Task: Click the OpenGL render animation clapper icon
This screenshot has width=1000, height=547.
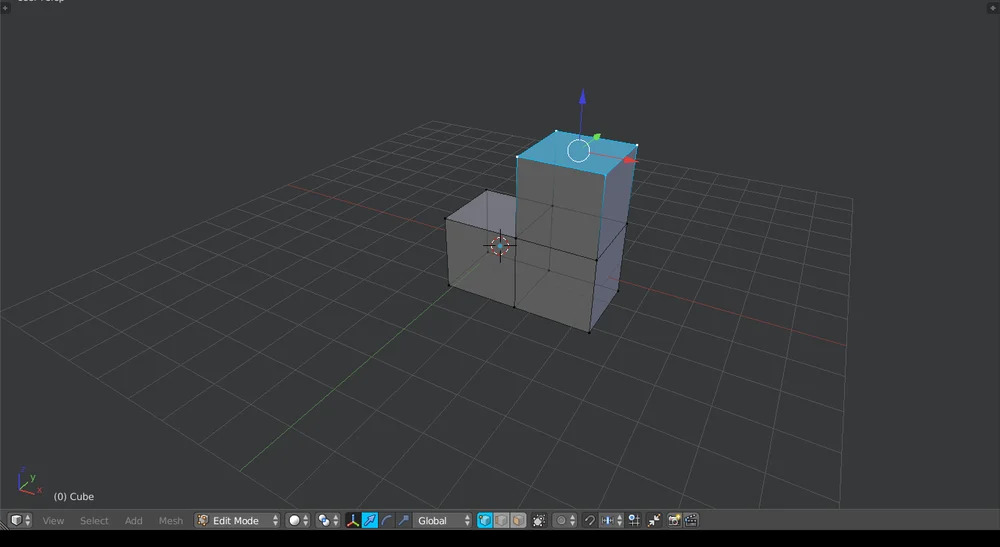Action: (690, 521)
